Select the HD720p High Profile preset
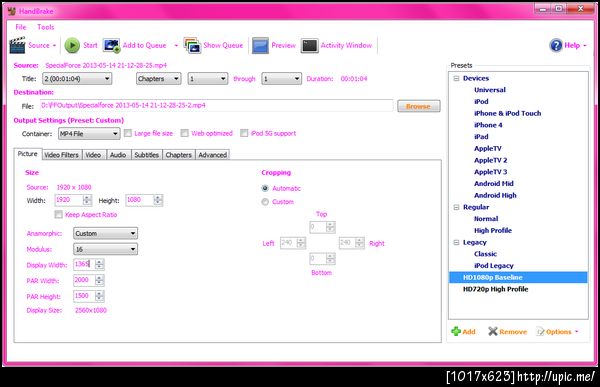 (x=496, y=289)
